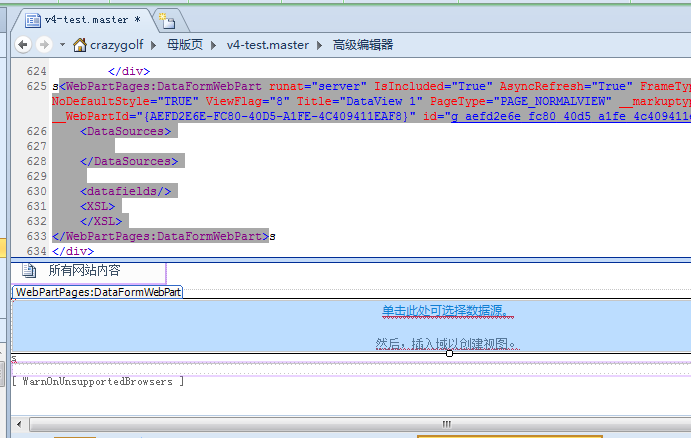Viewport: 691px width, 438px height.
Task: Click the </DataSources> closing tag on line 628
Action: pyautogui.click(x=129, y=161)
